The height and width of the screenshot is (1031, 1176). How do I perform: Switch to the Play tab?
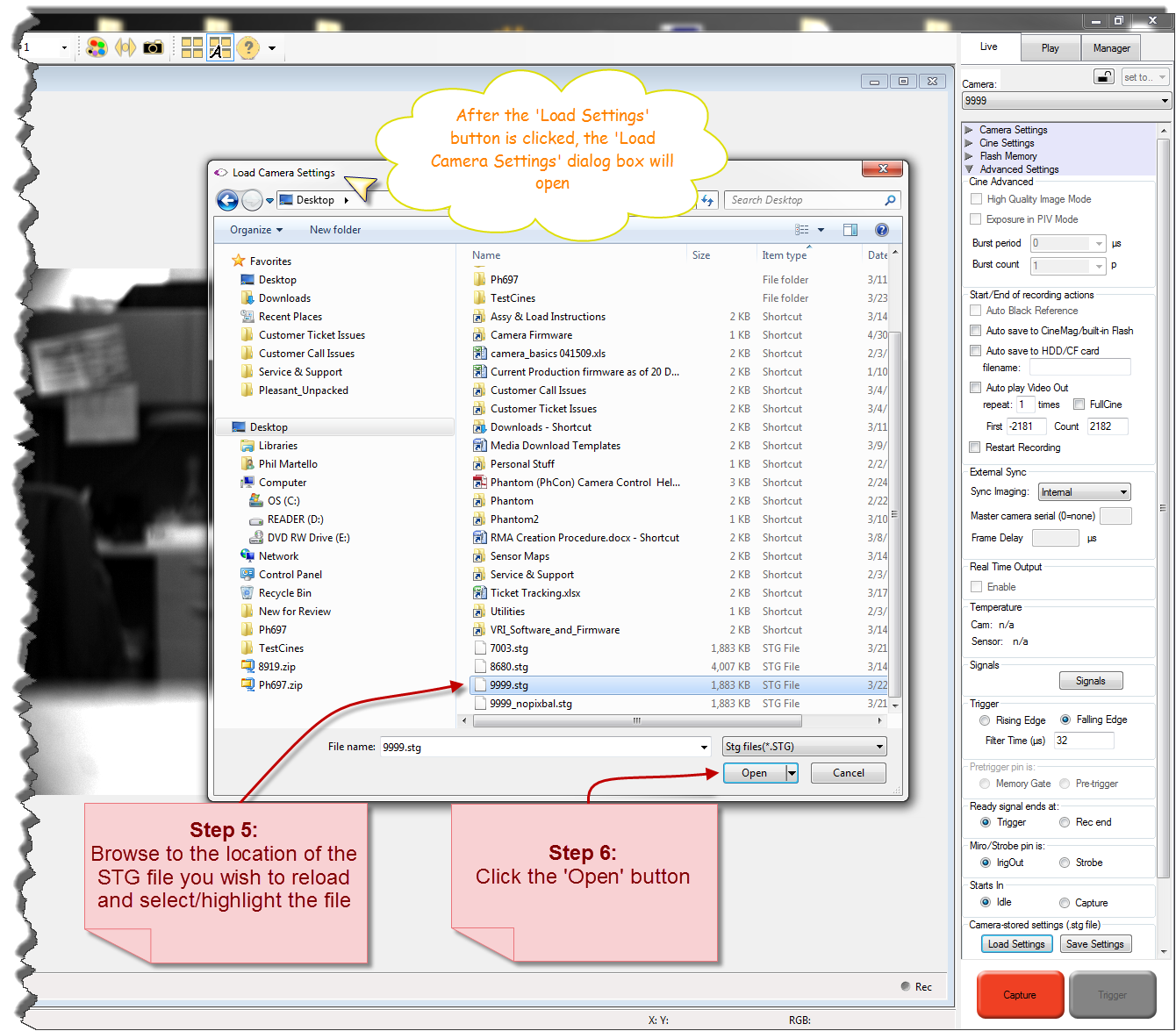pyautogui.click(x=1050, y=47)
